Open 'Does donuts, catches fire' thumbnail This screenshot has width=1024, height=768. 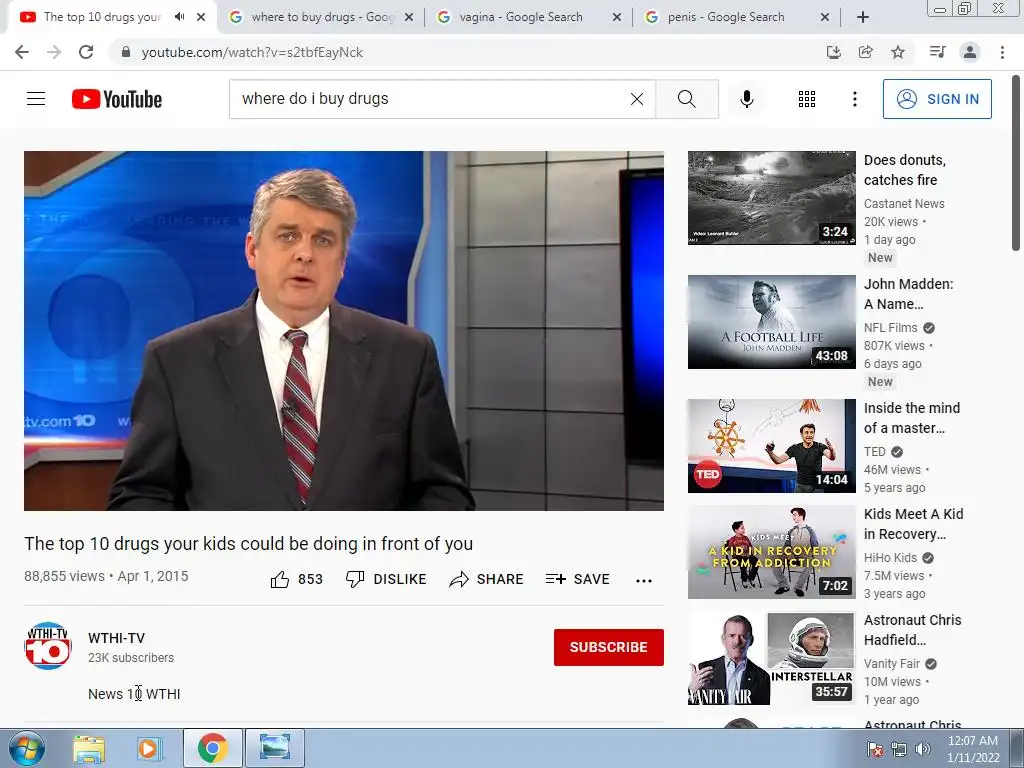pos(771,198)
